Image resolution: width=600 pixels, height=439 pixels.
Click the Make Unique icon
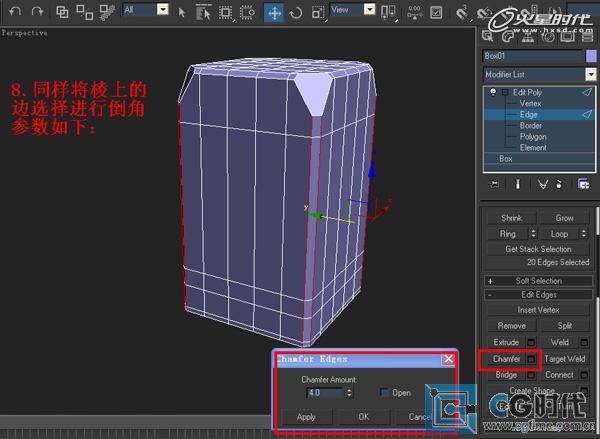542,184
